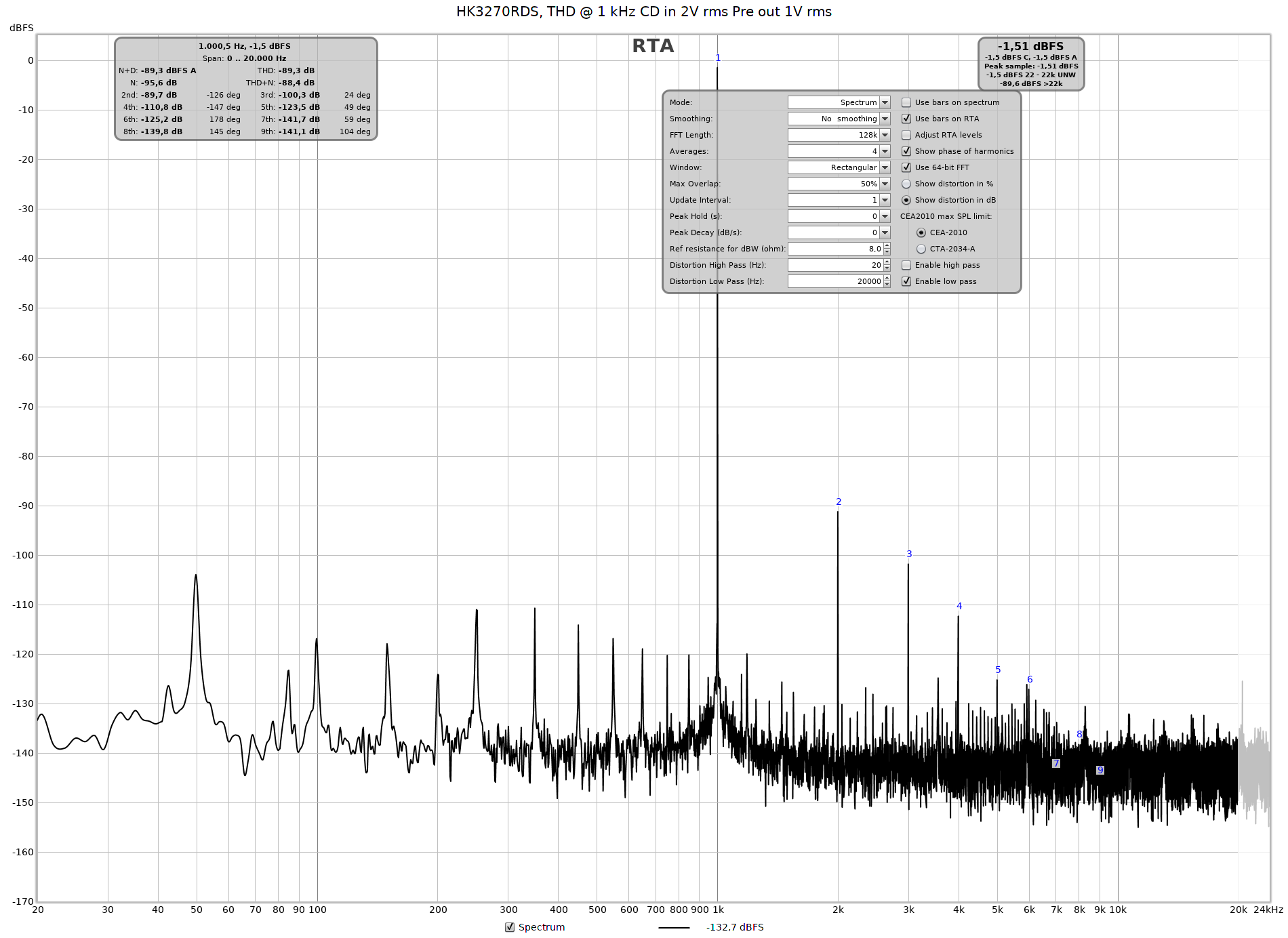Screen dimensions: 1288x938
Task: Click harmonic marker 2 at 2 kHz
Action: (839, 502)
